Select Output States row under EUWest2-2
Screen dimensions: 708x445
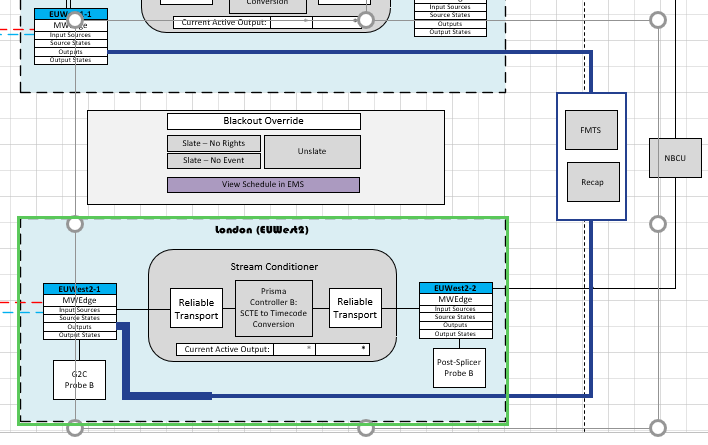click(455, 334)
